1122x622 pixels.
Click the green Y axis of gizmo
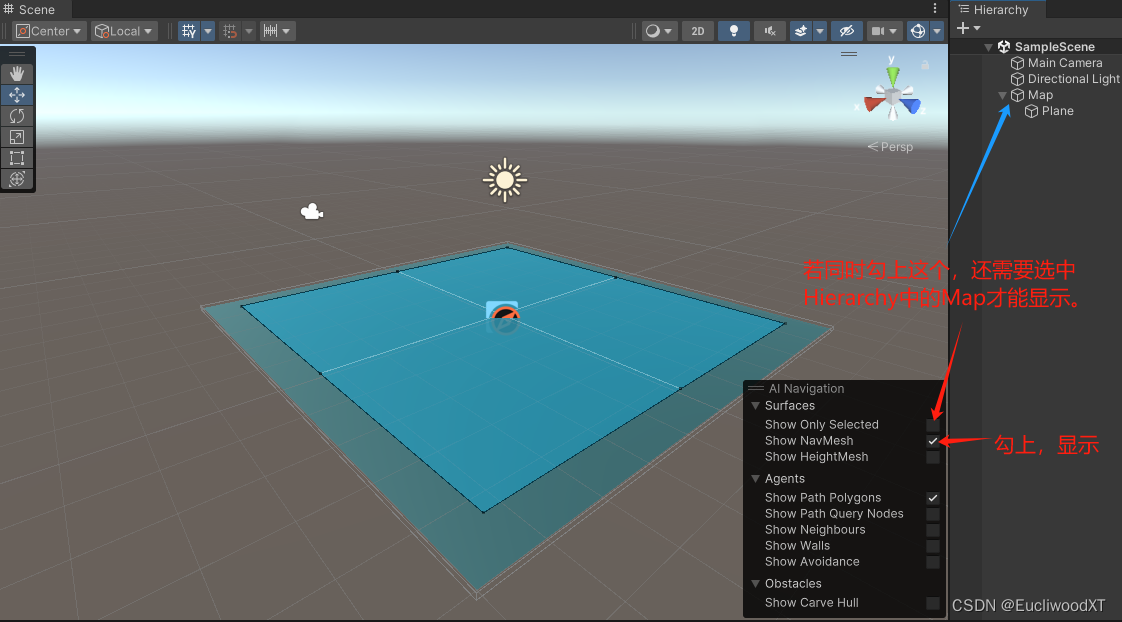[x=892, y=74]
